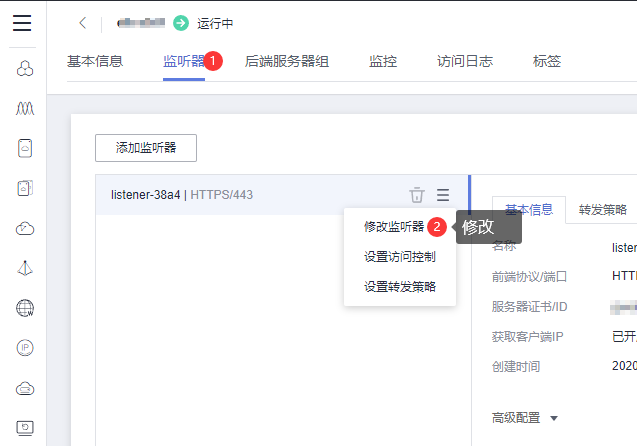This screenshot has height=446, width=637.
Task: Delete listener-38a4 with the trash icon
Action: tap(417, 195)
